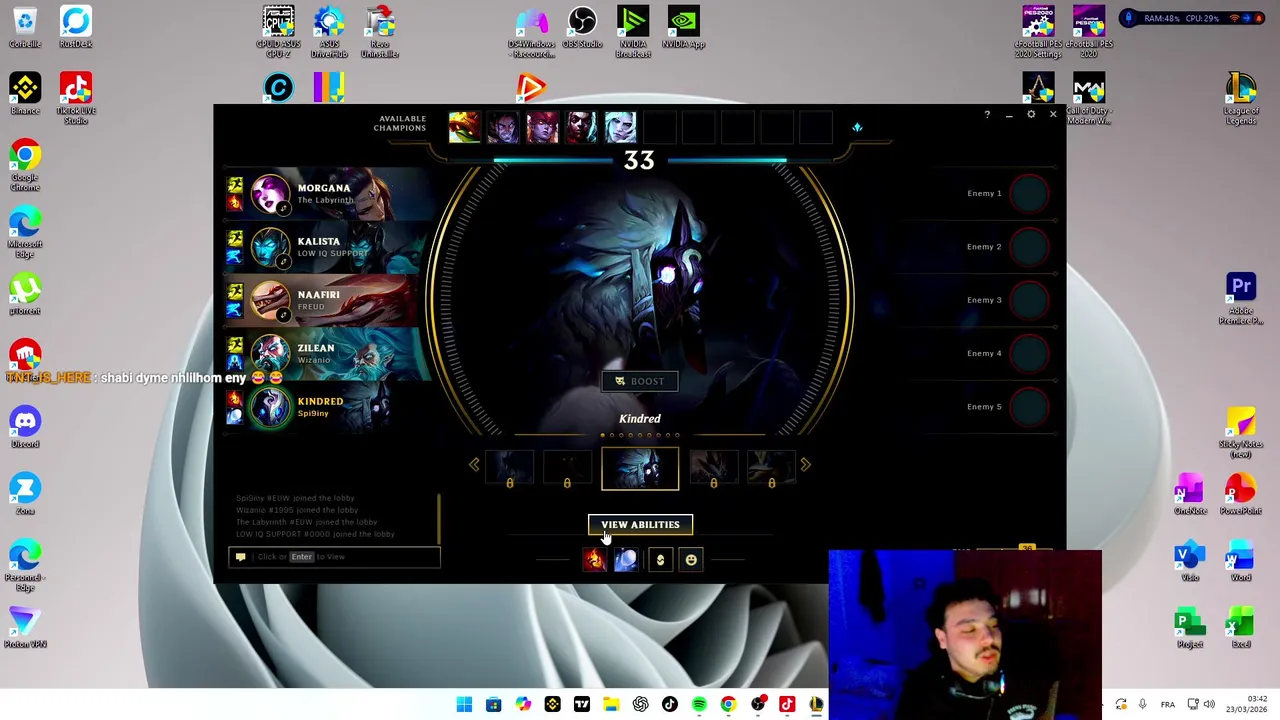This screenshot has width=1280, height=720.
Task: Open Adobe Premiere Pro desktop shortcut
Action: pos(1241,298)
